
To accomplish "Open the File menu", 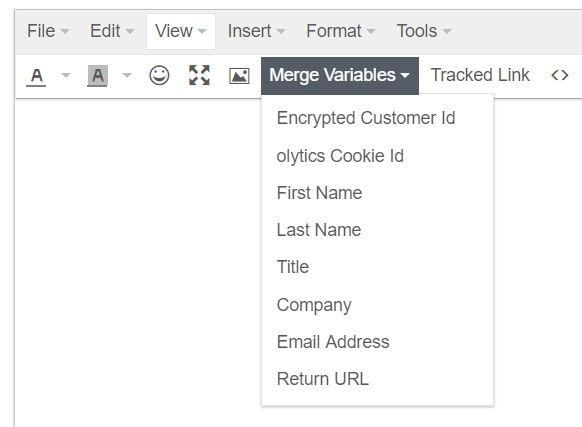I will click(48, 31).
